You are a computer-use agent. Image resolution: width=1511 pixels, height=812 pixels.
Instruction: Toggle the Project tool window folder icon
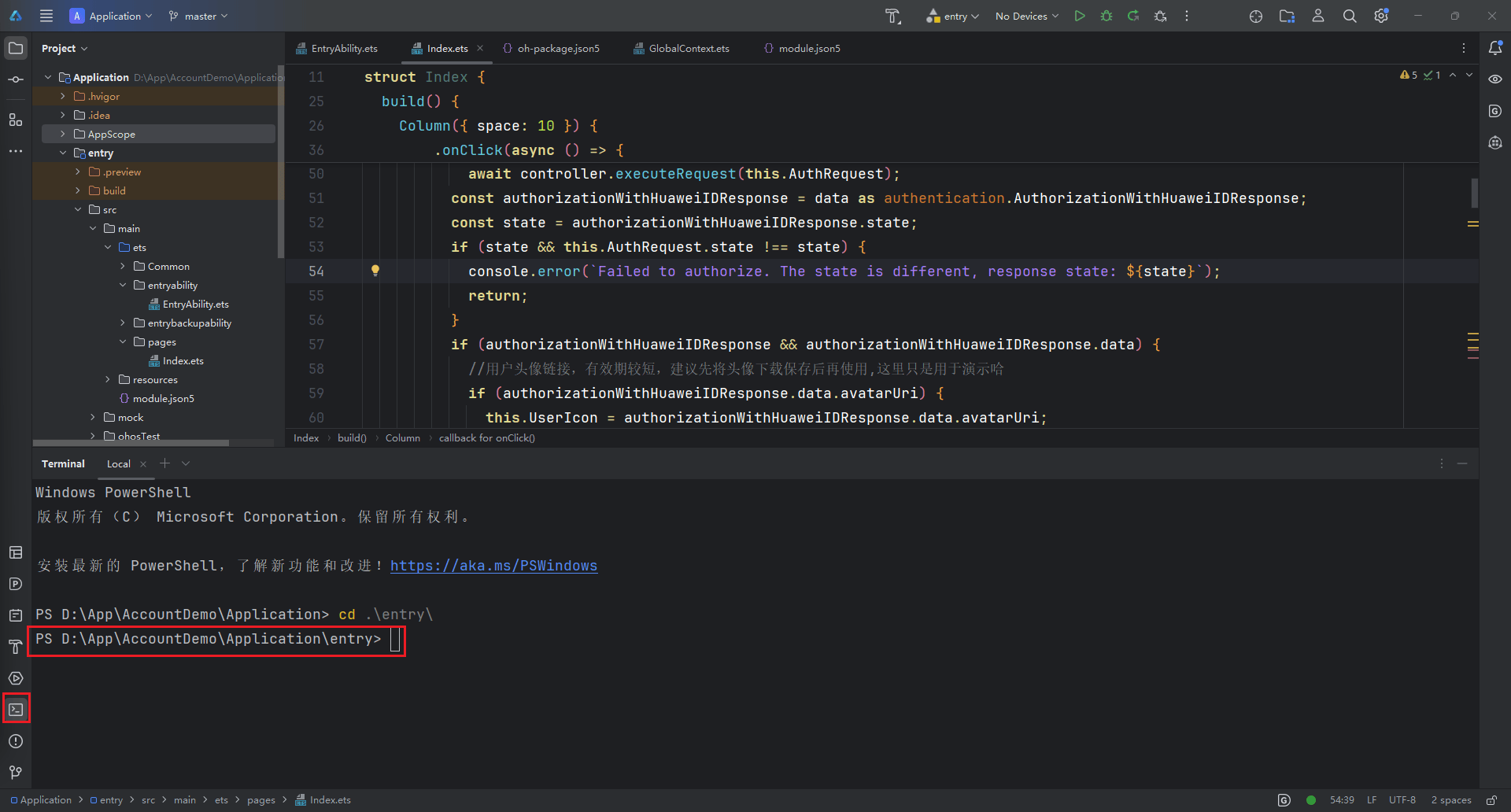pyautogui.click(x=16, y=48)
